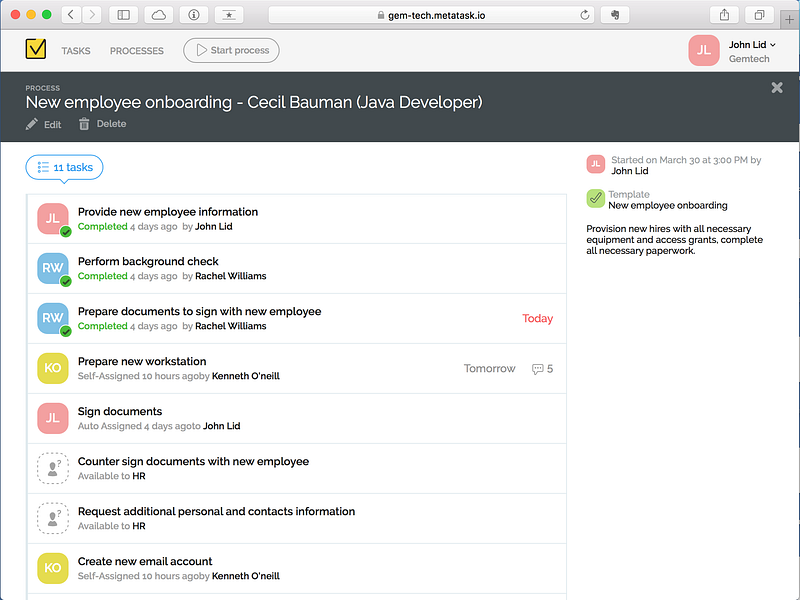Click the gem-tech.metatask.io address bar

point(431,15)
